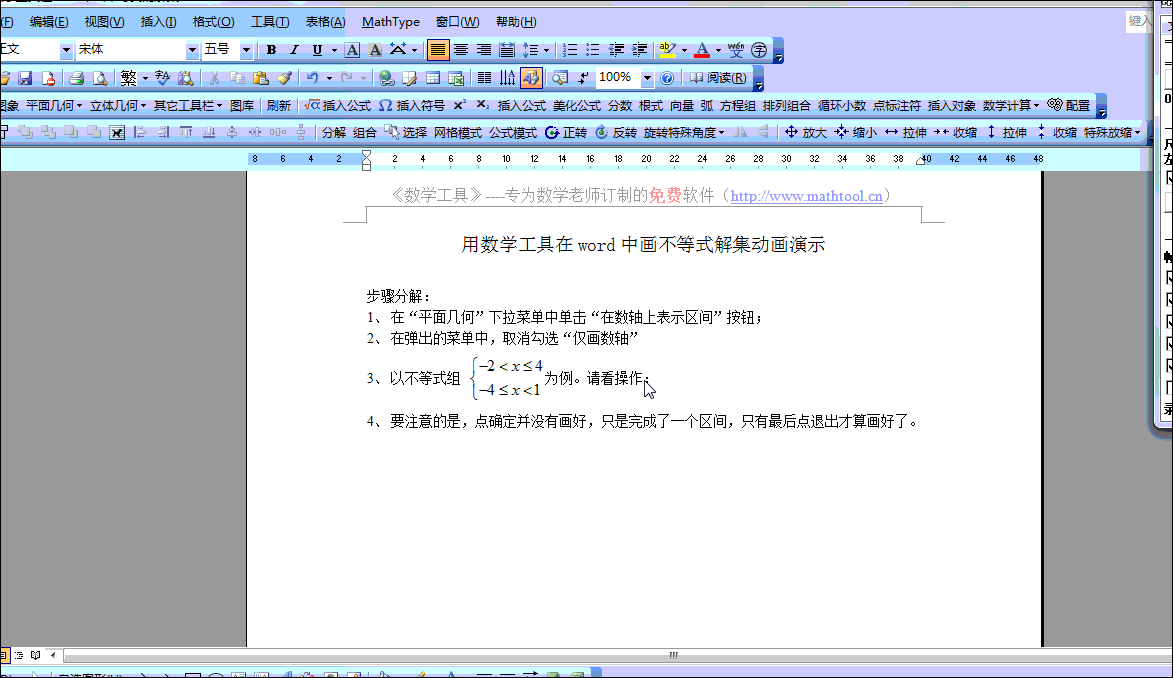Select the Format Painter brush

click(x=284, y=78)
